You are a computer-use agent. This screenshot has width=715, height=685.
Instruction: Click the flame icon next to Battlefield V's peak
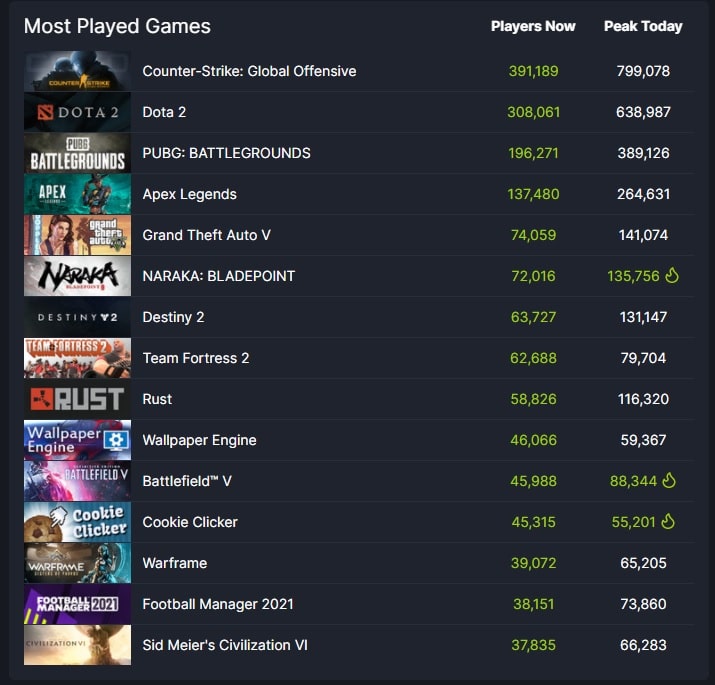click(670, 480)
